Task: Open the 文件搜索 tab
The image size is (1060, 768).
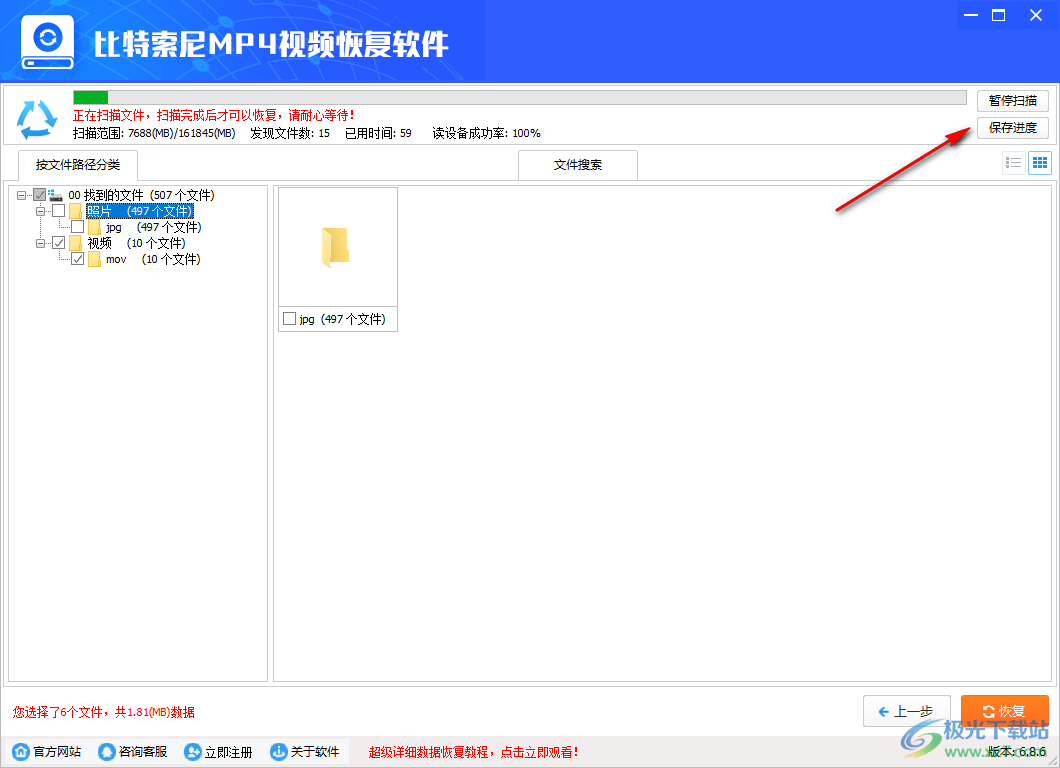Action: tap(577, 165)
